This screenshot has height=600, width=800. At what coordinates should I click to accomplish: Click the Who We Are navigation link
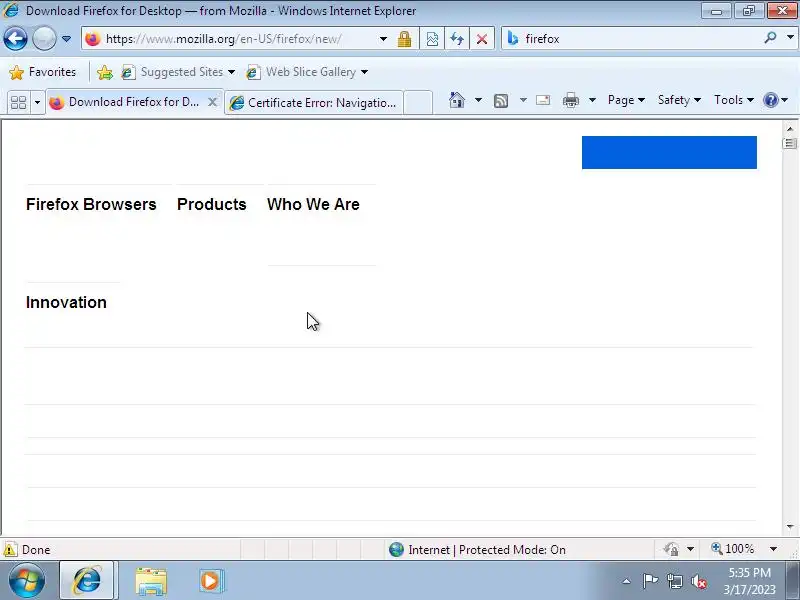click(x=313, y=204)
